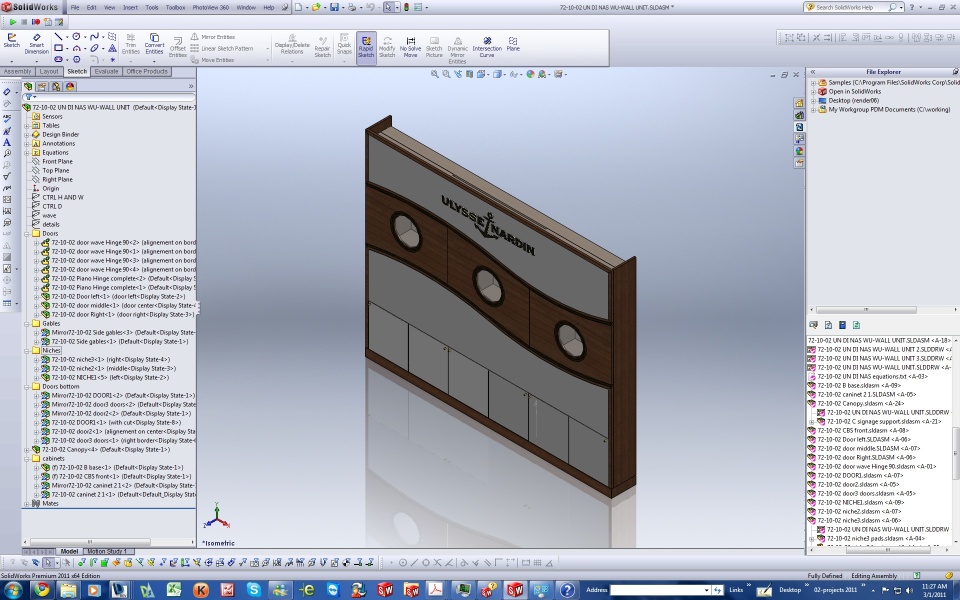Open the Insert menu
The width and height of the screenshot is (960, 600).
pos(130,7)
